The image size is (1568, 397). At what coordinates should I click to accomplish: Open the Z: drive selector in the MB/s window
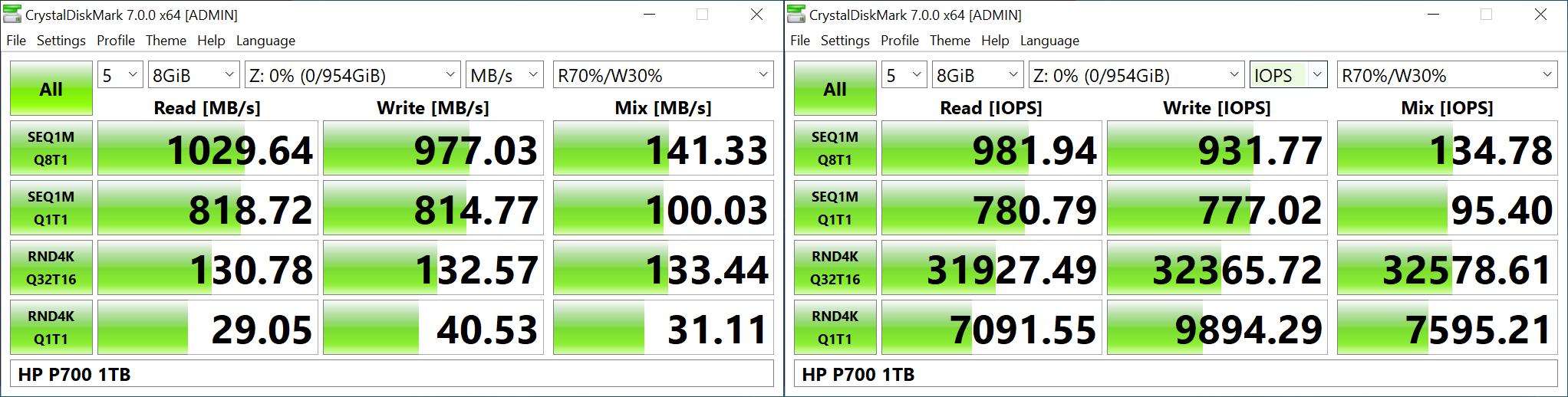tap(352, 75)
